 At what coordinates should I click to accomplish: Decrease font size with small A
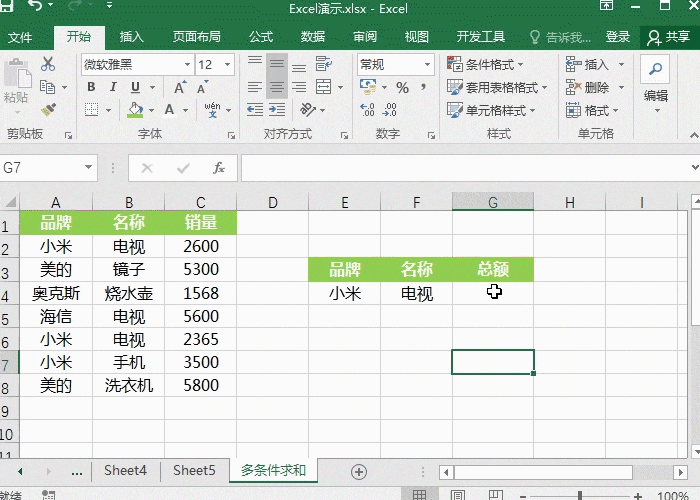(202, 87)
